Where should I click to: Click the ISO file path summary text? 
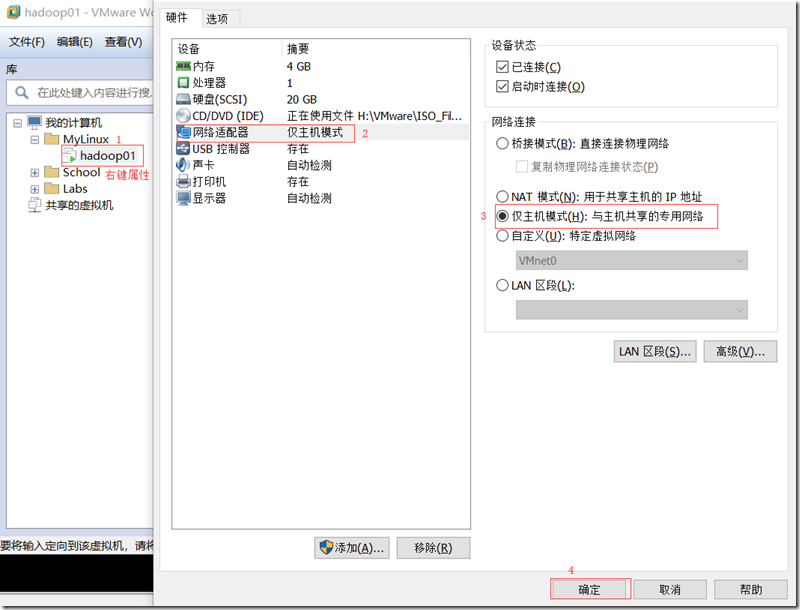tap(374, 116)
